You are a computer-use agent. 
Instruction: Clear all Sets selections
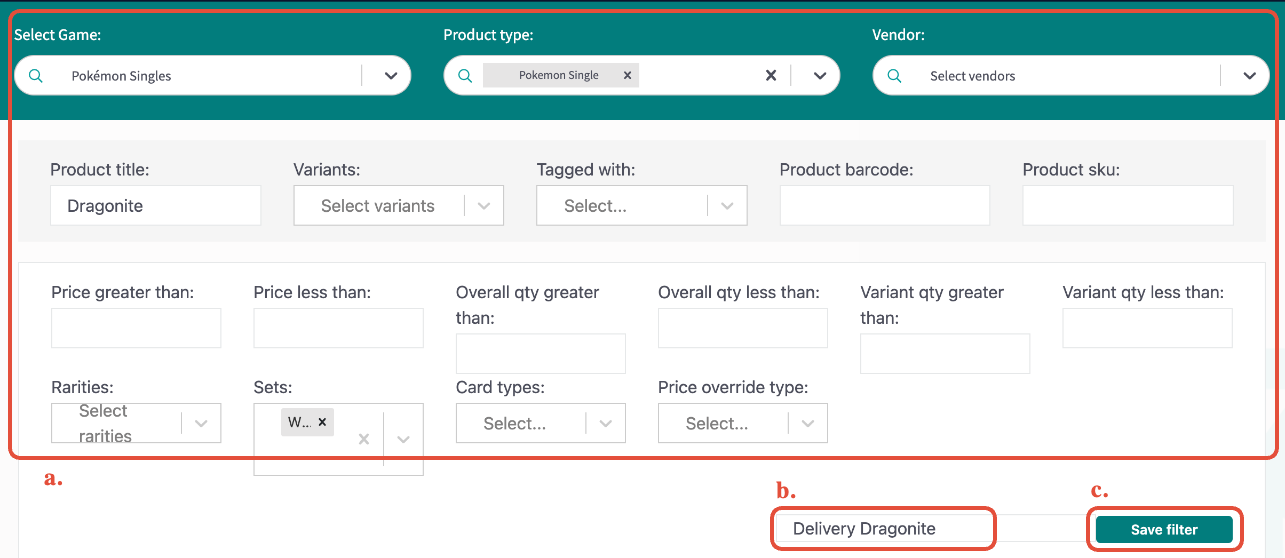tap(364, 439)
